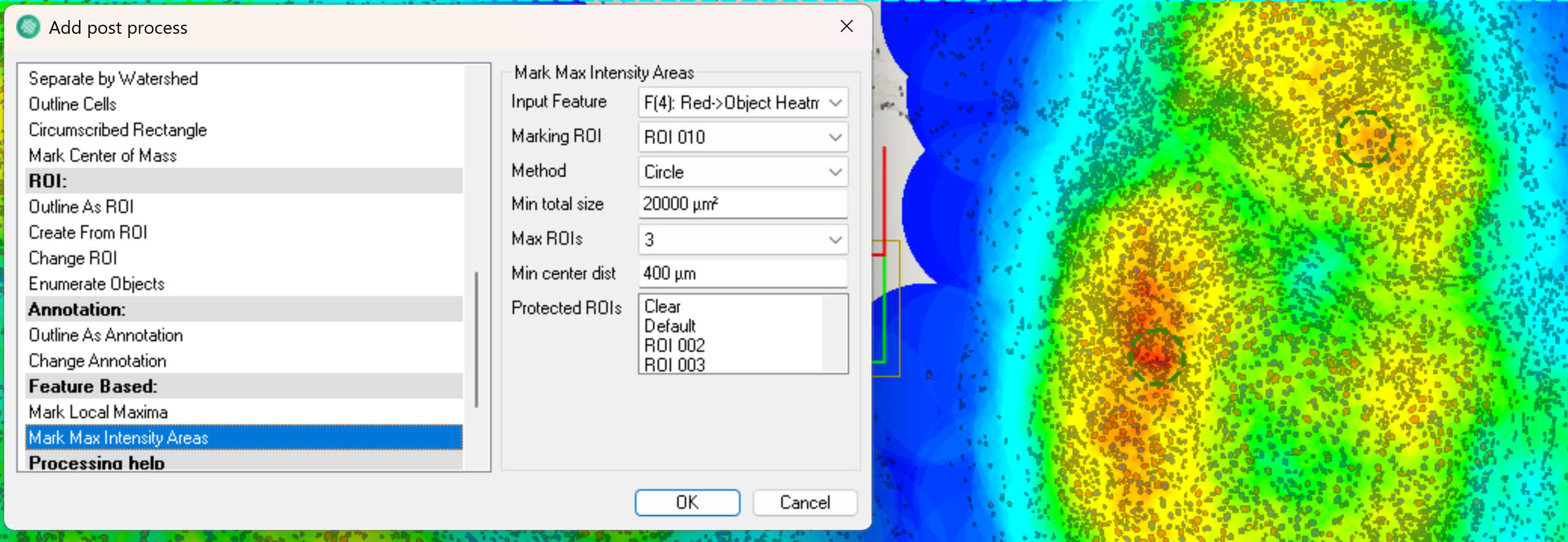
Task: Click the Cancel button
Action: [x=805, y=502]
